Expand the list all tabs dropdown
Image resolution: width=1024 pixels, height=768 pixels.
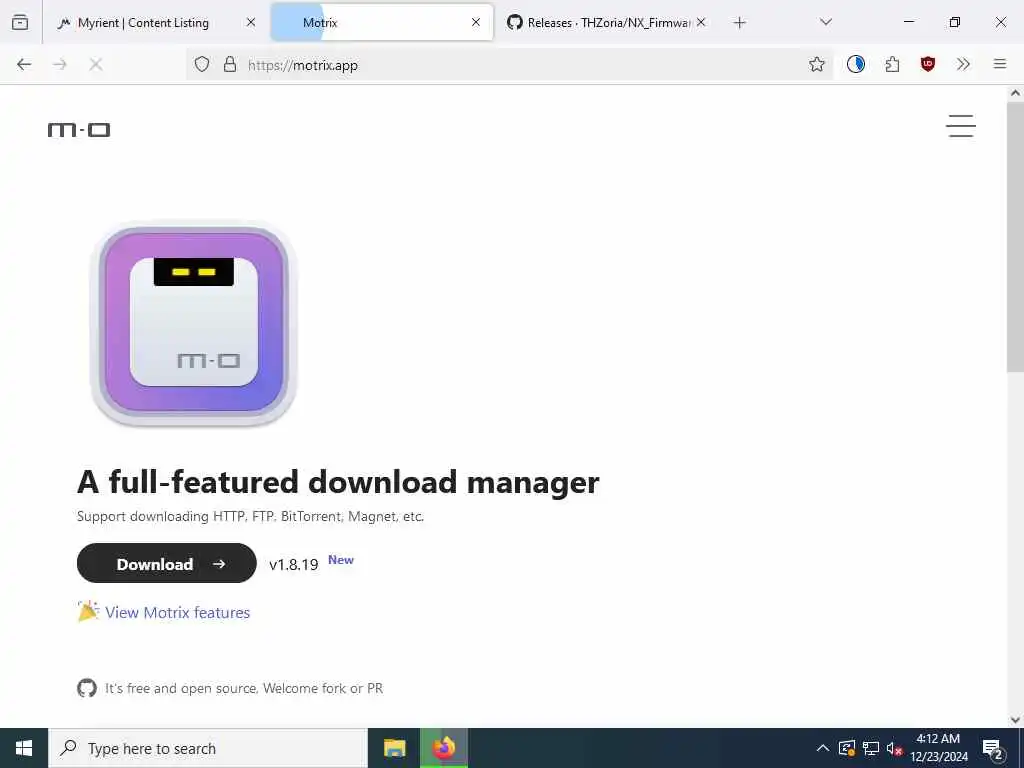tap(826, 22)
